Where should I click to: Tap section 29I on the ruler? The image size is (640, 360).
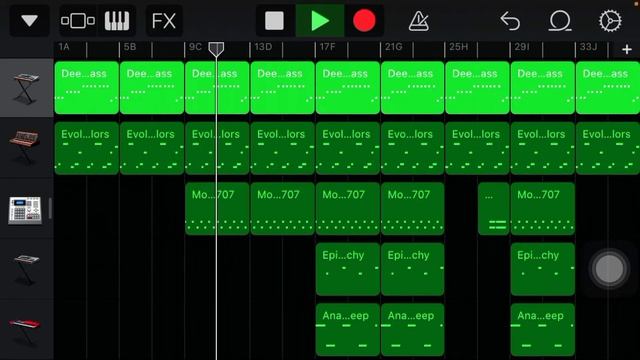[522, 47]
